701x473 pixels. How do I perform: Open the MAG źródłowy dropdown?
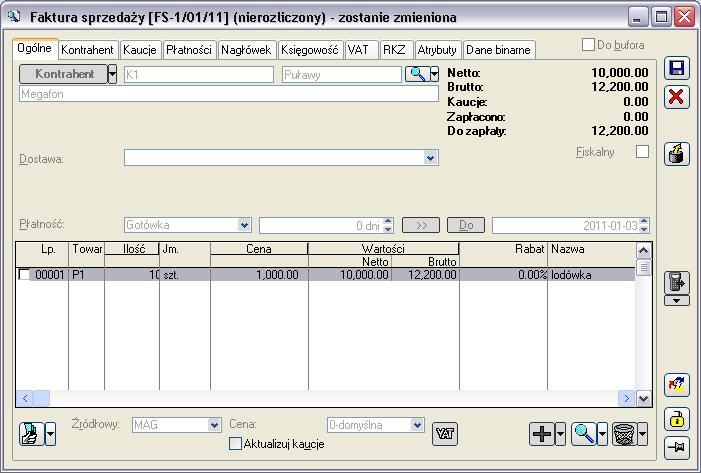click(x=215, y=425)
